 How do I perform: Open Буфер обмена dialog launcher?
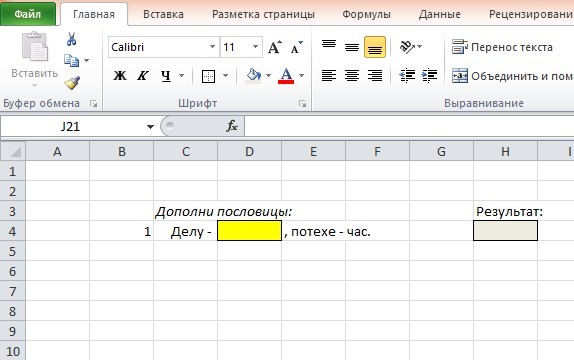(x=94, y=104)
